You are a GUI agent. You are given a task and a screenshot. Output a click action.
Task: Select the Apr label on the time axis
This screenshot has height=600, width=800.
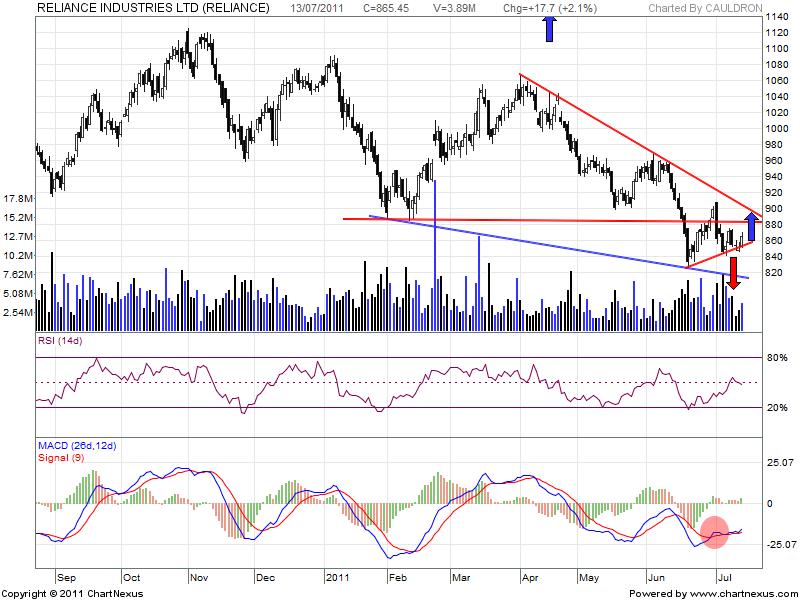(530, 577)
